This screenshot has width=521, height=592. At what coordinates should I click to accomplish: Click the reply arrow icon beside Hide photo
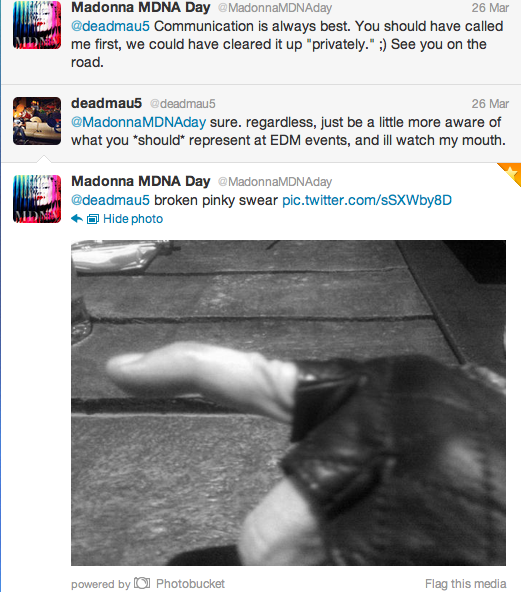tap(77, 219)
